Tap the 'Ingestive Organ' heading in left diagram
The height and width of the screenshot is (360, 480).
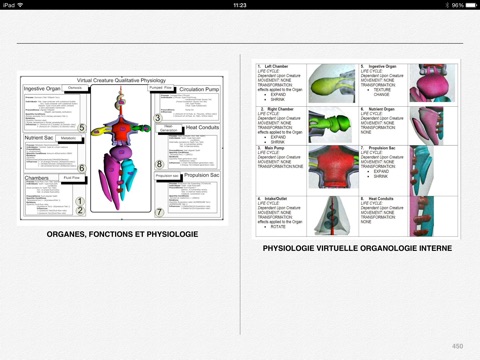[x=42, y=89]
